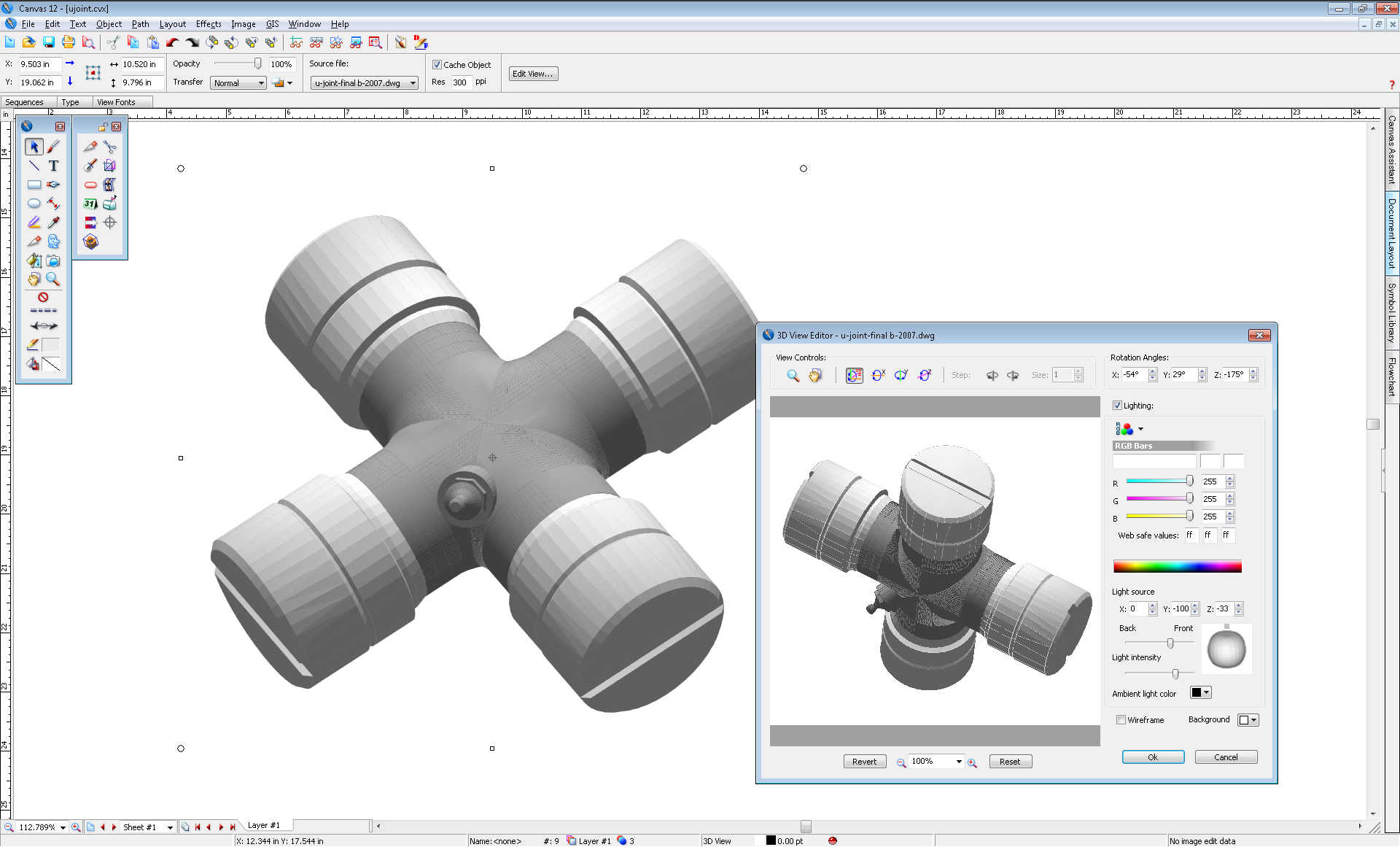Select the Arrow selection tool
The width and height of the screenshot is (1400, 847).
(x=34, y=146)
